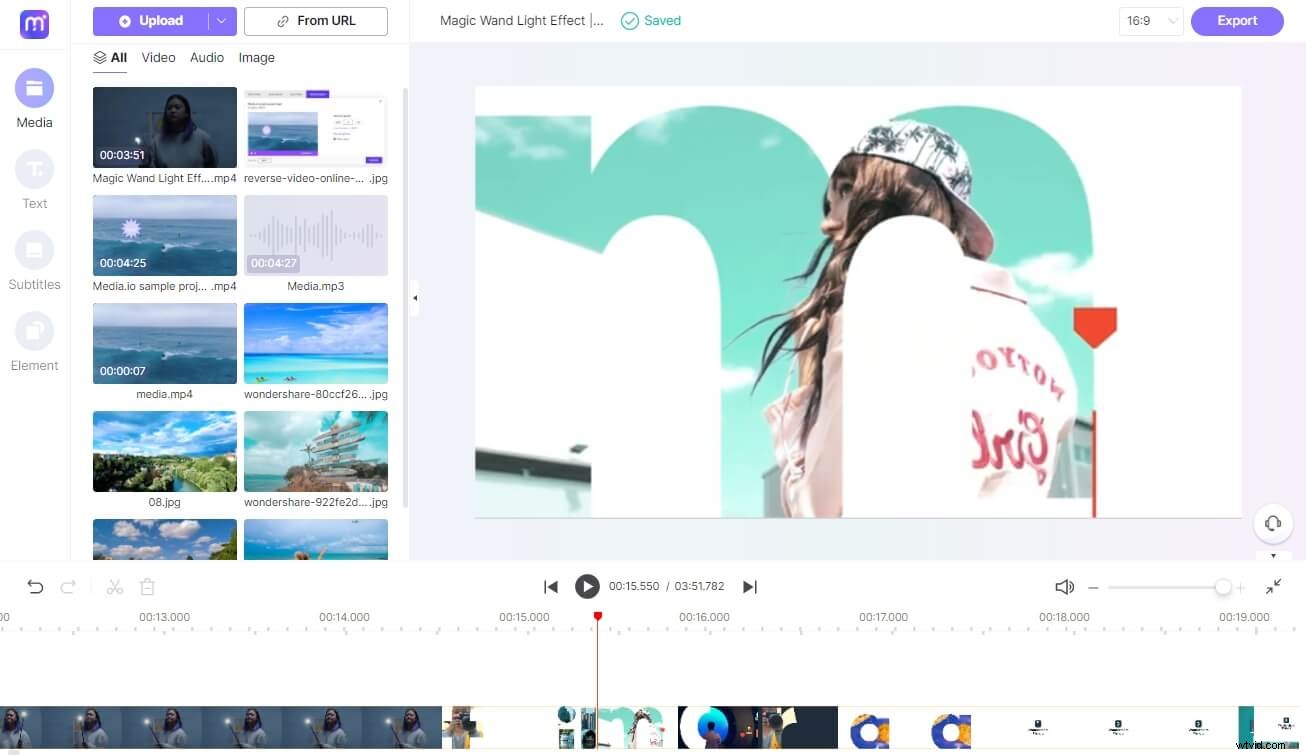1306x755 pixels.
Task: Collapse the media library with the side chevron
Action: pos(414,297)
